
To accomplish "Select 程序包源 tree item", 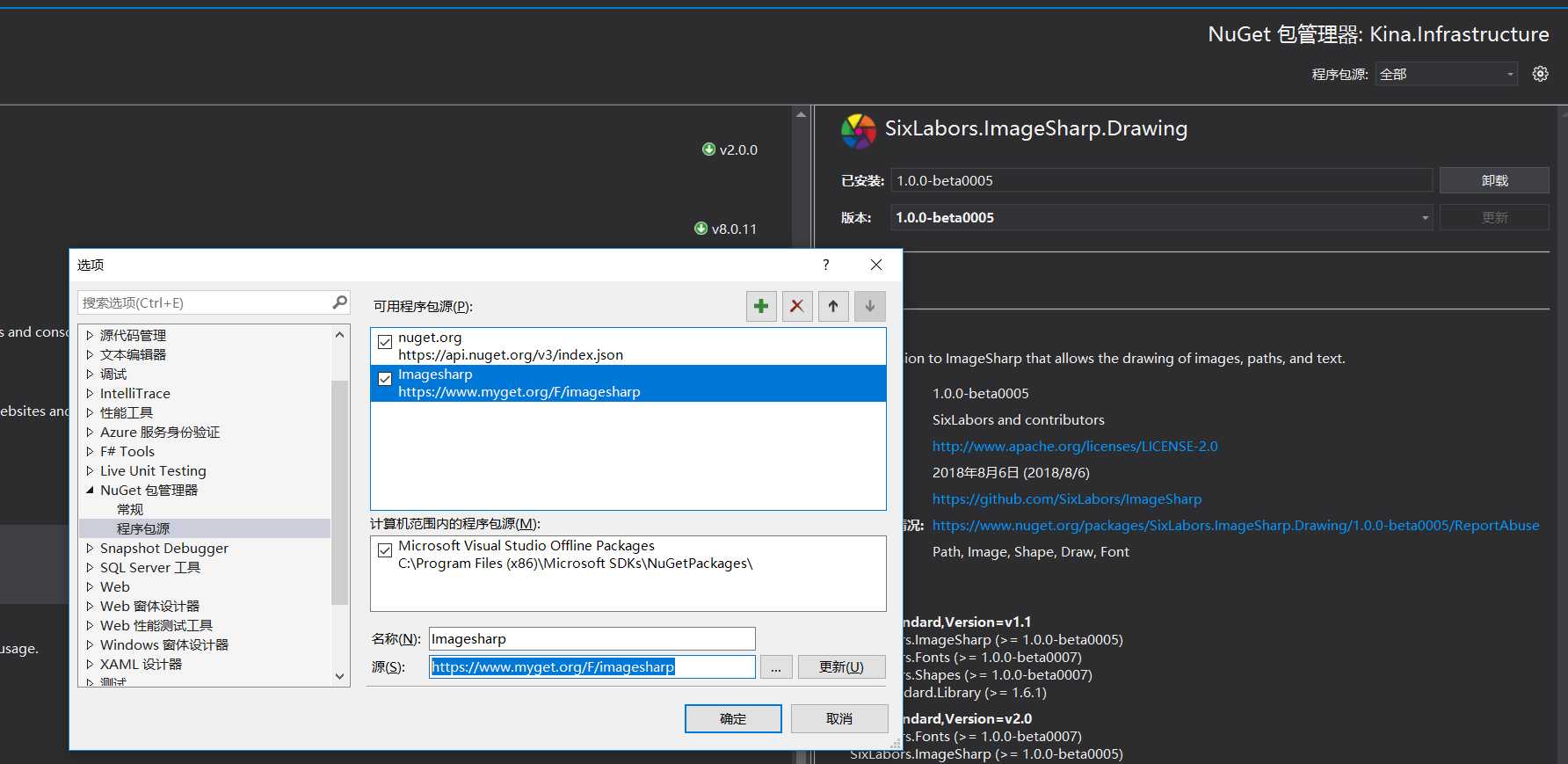I will (x=143, y=528).
